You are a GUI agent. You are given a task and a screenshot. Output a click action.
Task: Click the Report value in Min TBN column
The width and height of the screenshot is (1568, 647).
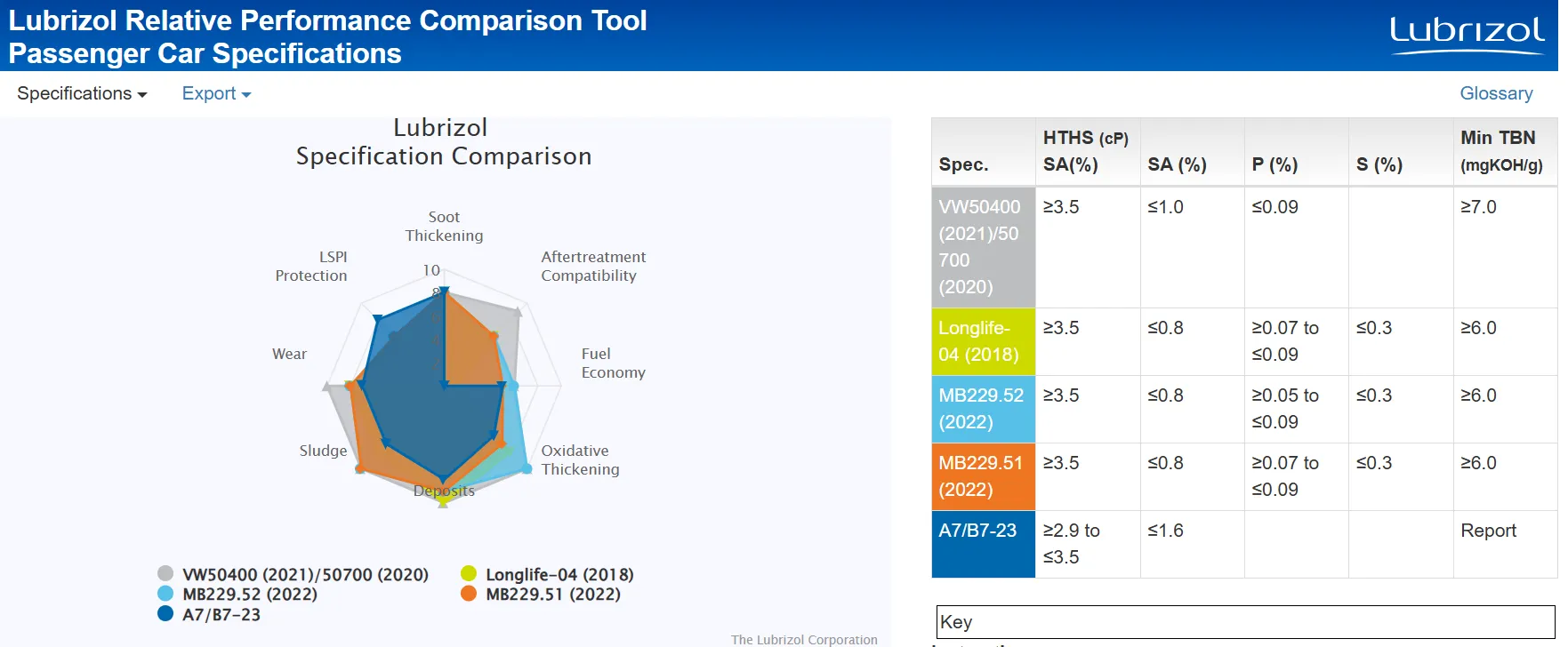click(x=1488, y=531)
